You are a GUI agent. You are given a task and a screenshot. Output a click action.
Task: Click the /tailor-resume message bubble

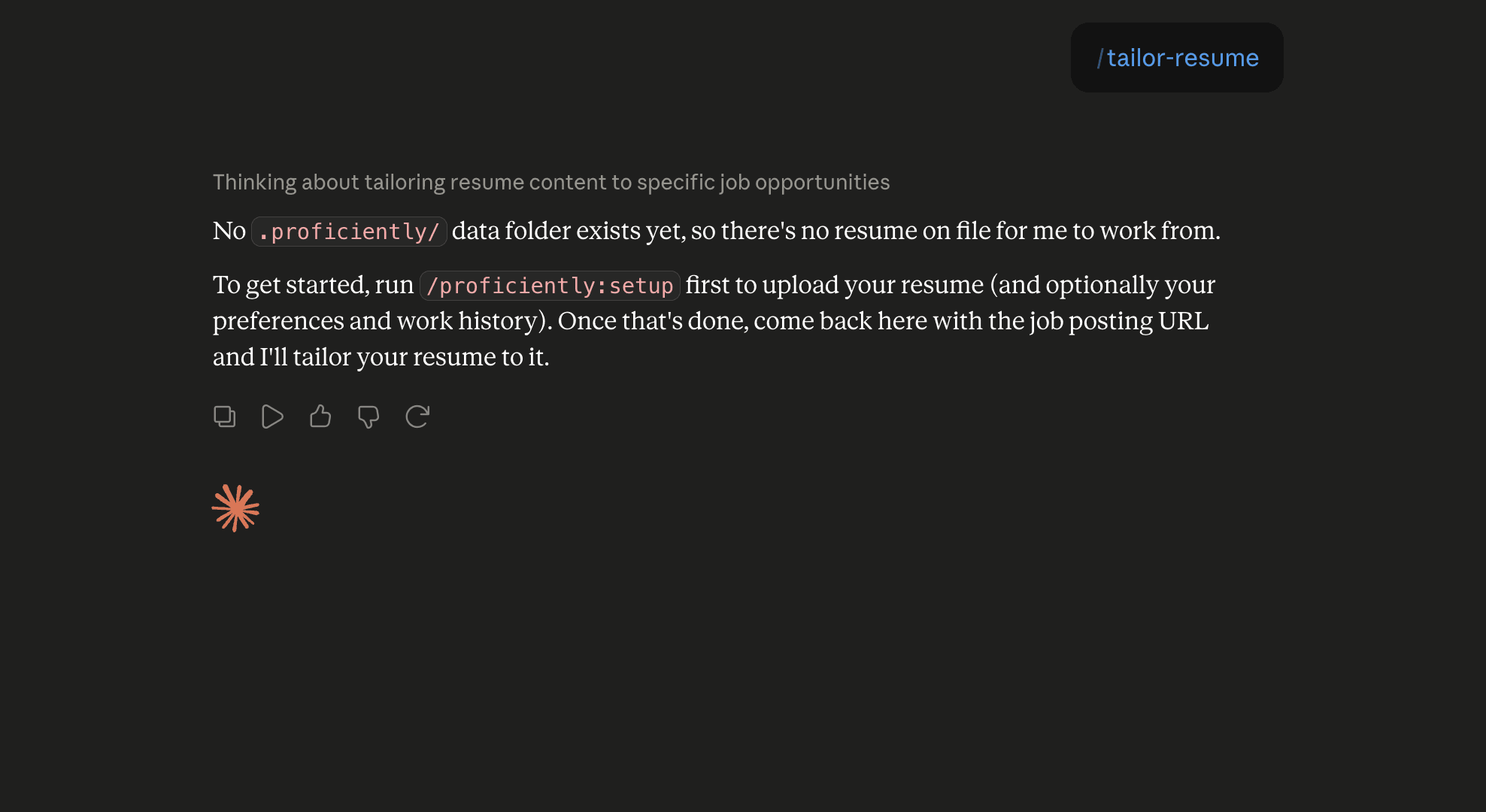1177,58
